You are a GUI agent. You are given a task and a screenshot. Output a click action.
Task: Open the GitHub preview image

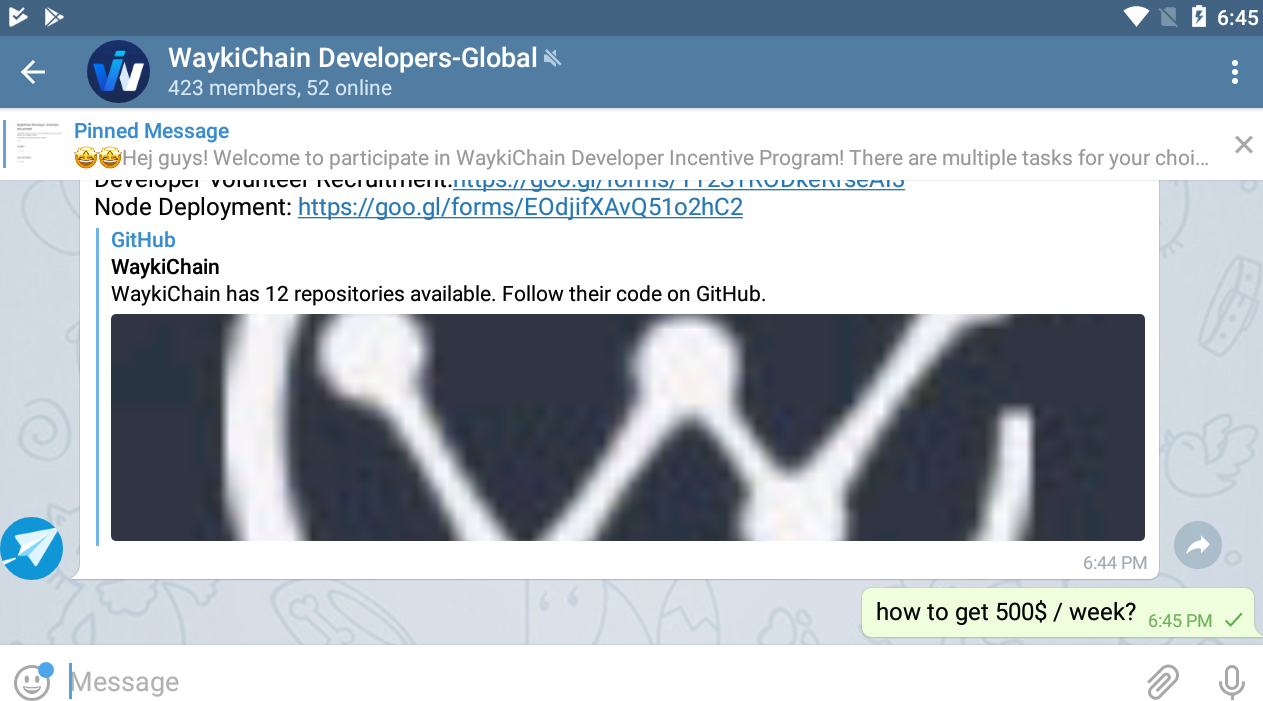[627, 427]
